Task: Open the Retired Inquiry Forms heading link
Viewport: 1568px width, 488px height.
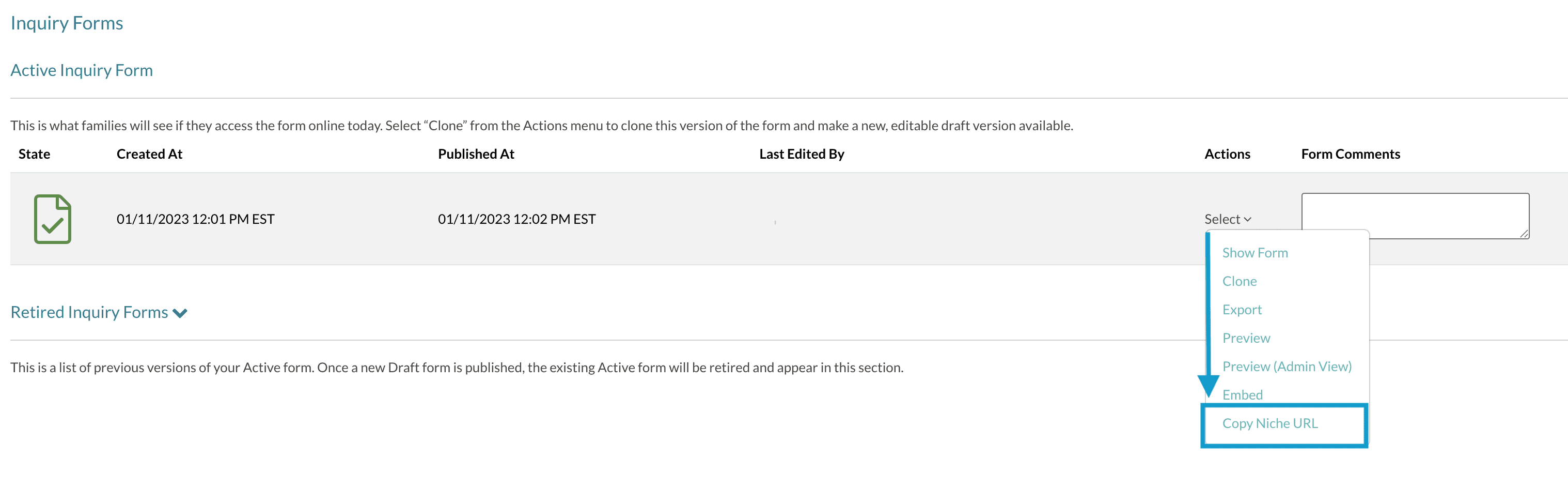Action: [89, 313]
